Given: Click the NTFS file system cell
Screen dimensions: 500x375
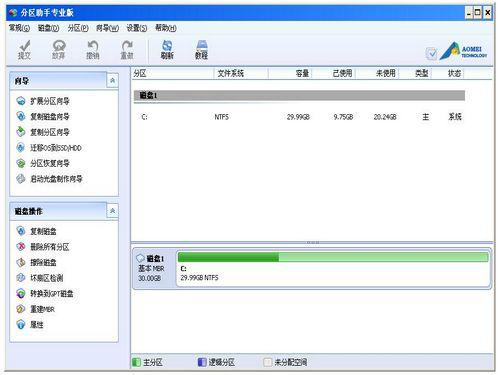Looking at the screenshot, I should [222, 117].
